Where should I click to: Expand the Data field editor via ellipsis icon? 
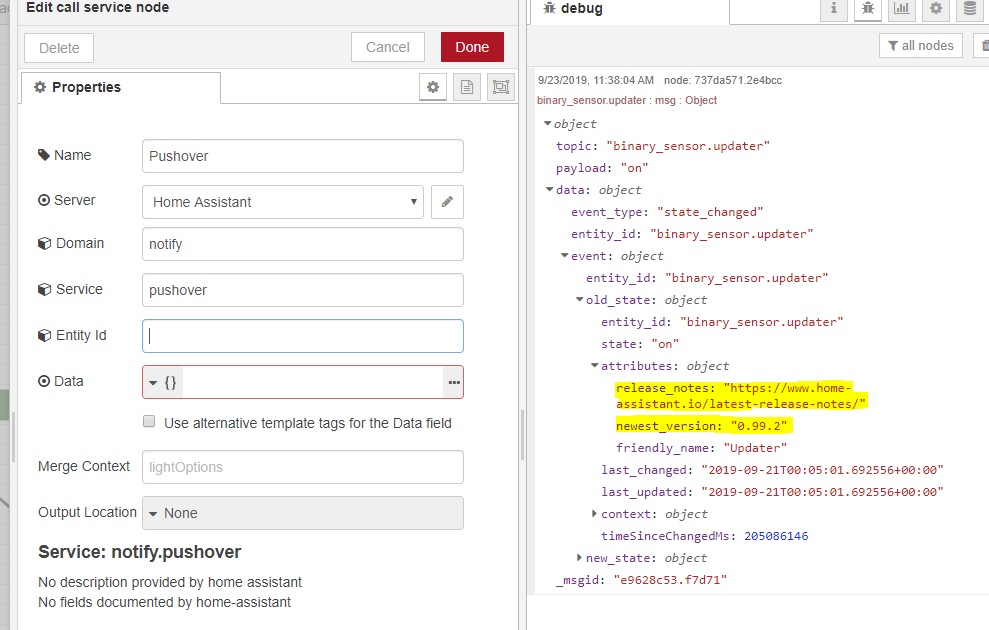click(x=452, y=382)
